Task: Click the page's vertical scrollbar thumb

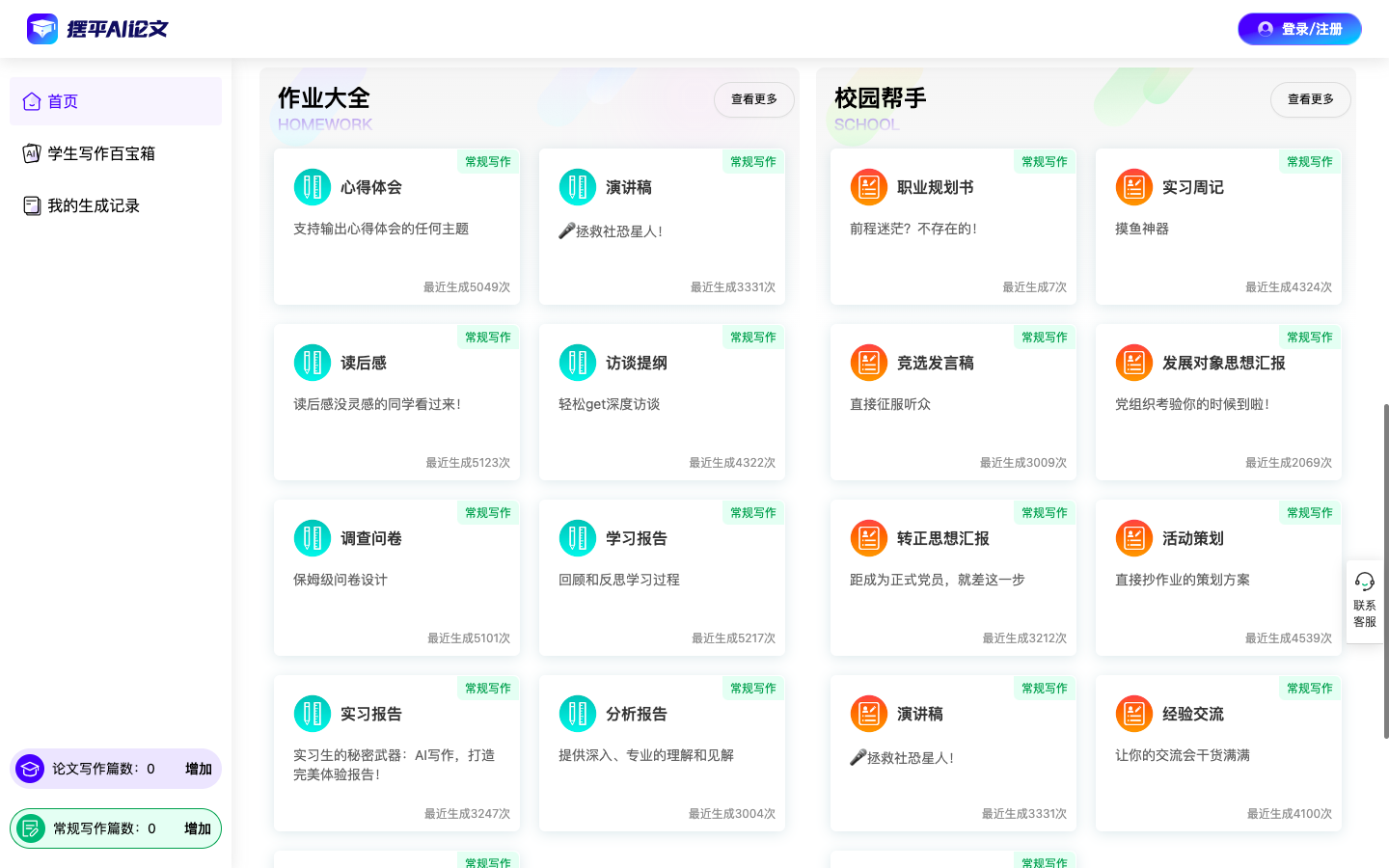Action: [x=1386, y=569]
